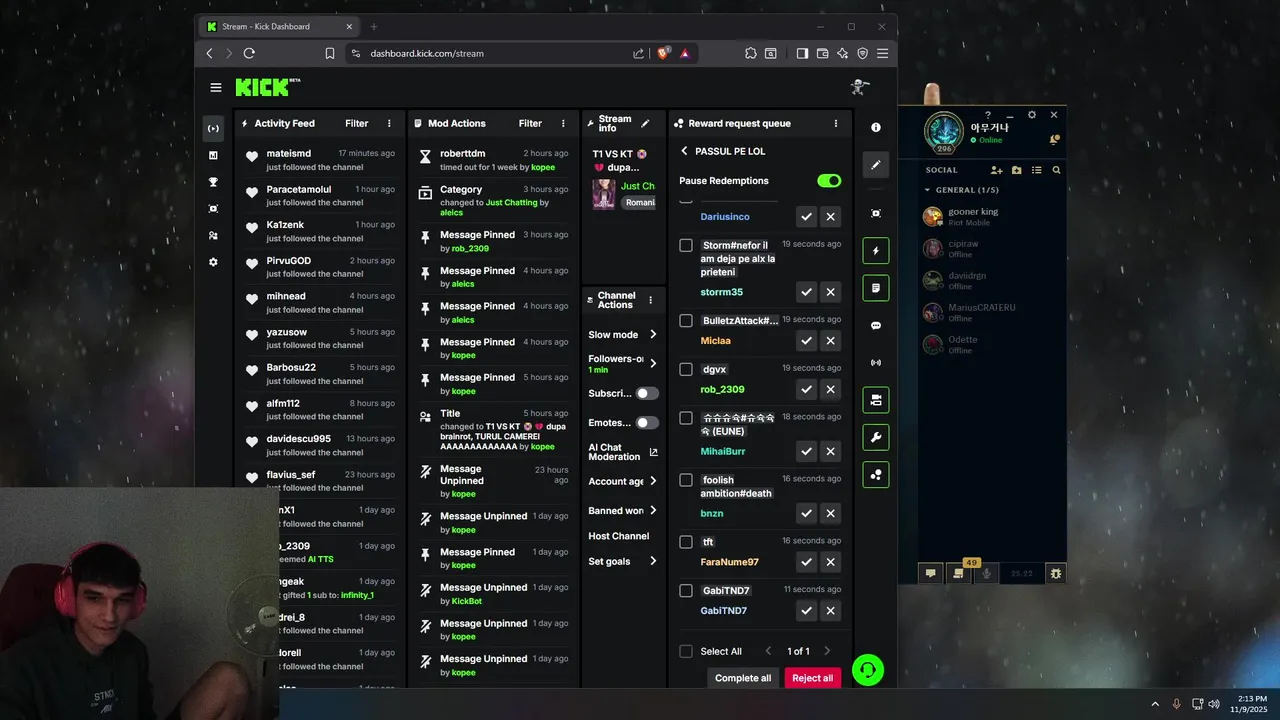Check the foolish ambition#death request checkbox
Image resolution: width=1280 pixels, height=720 pixels.
click(x=686, y=480)
